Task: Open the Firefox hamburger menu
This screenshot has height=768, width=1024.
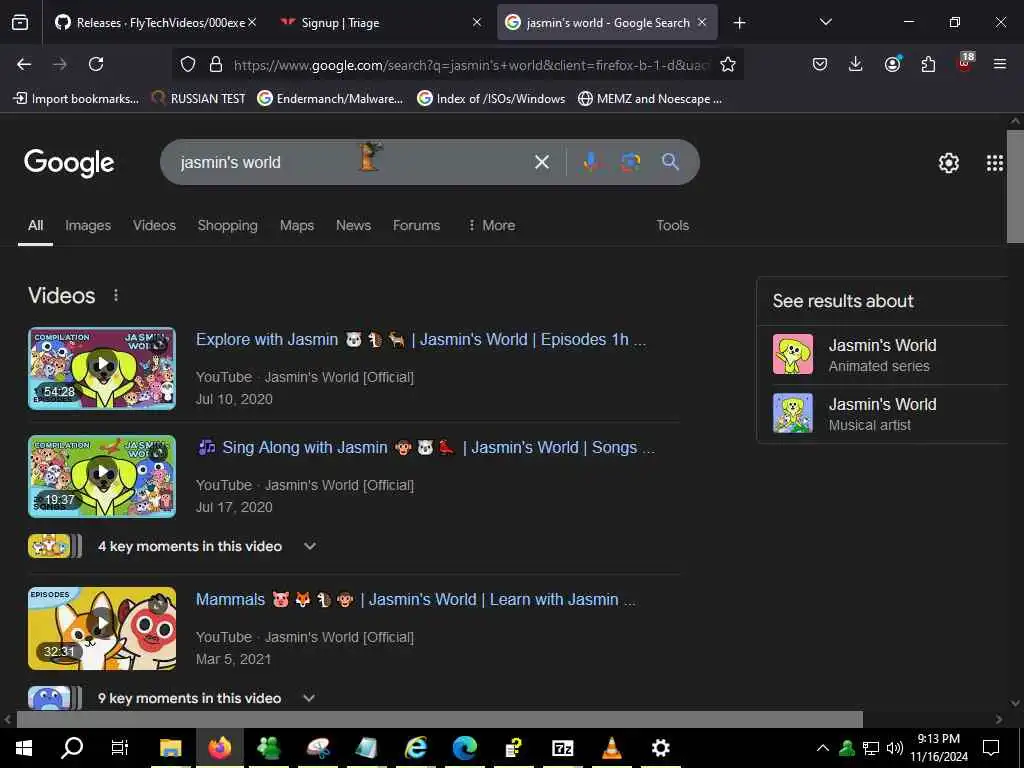Action: tap(999, 64)
